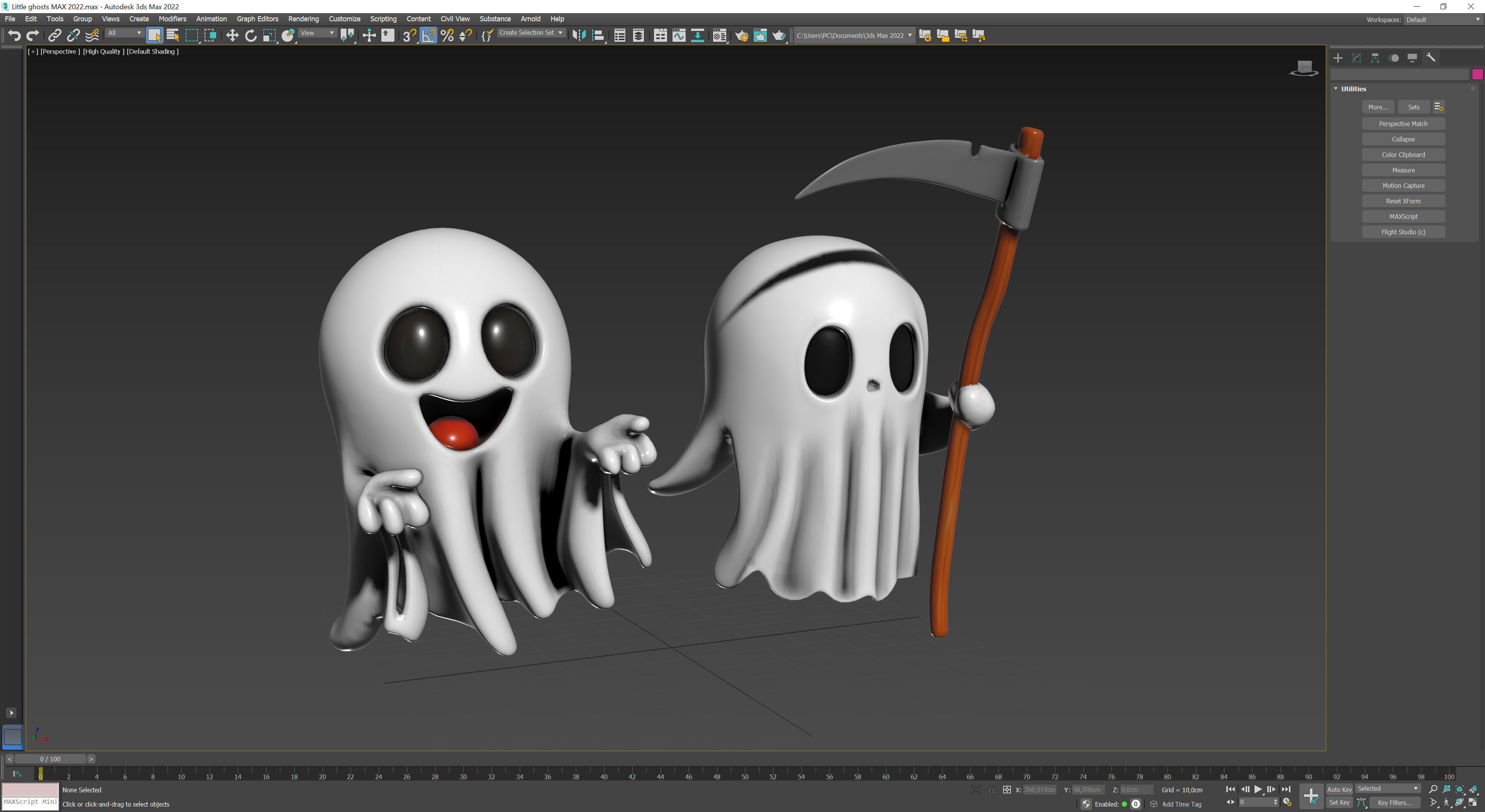Switch to the Motion command panel tab

1394,58
